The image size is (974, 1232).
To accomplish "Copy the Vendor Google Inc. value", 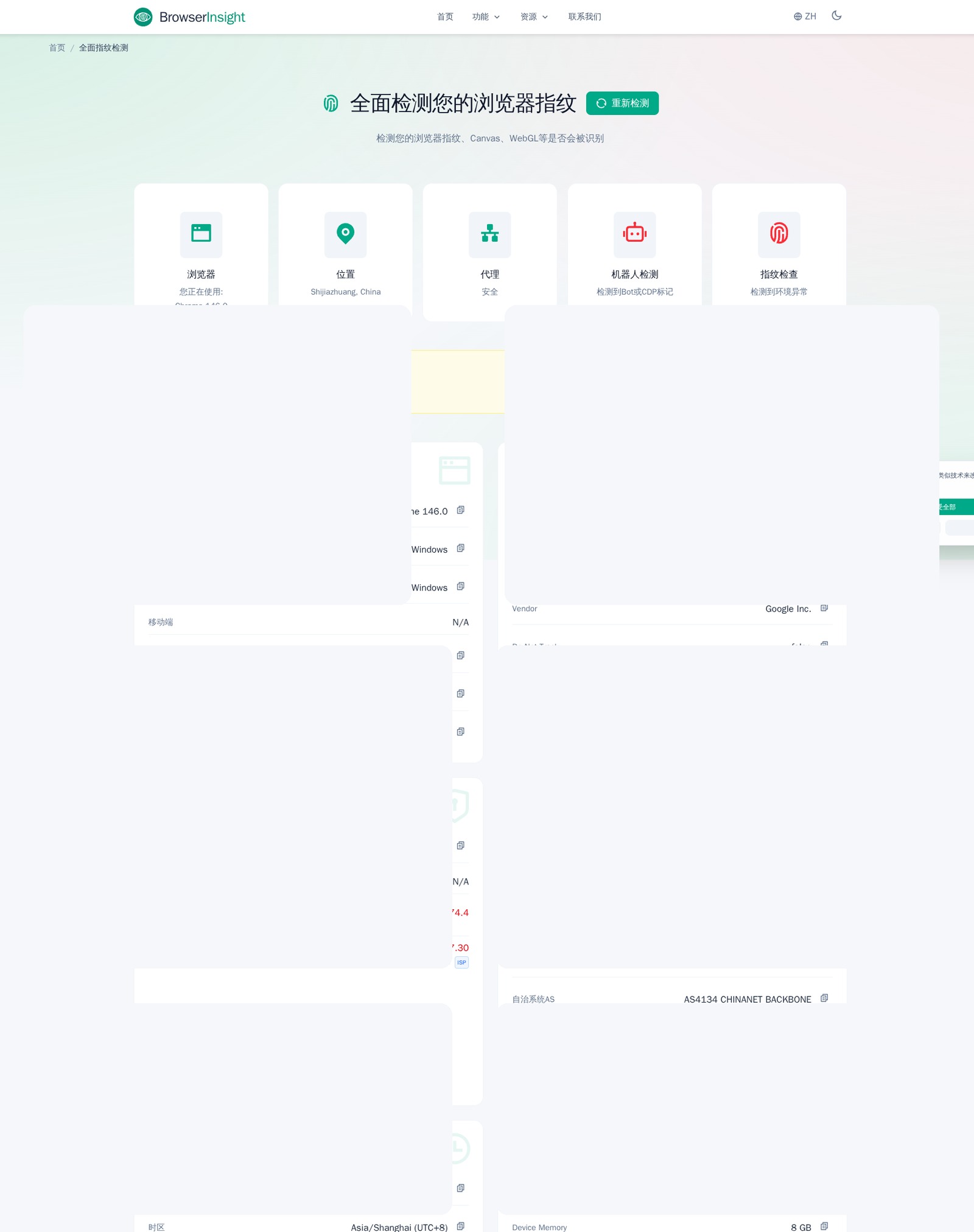I will coord(824,608).
